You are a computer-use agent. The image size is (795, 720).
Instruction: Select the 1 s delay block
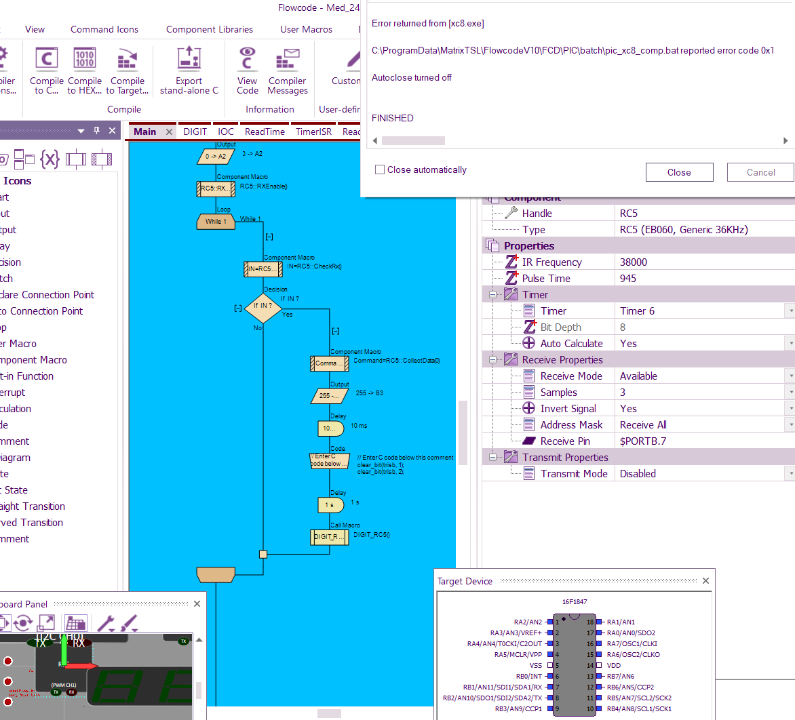[x=331, y=505]
